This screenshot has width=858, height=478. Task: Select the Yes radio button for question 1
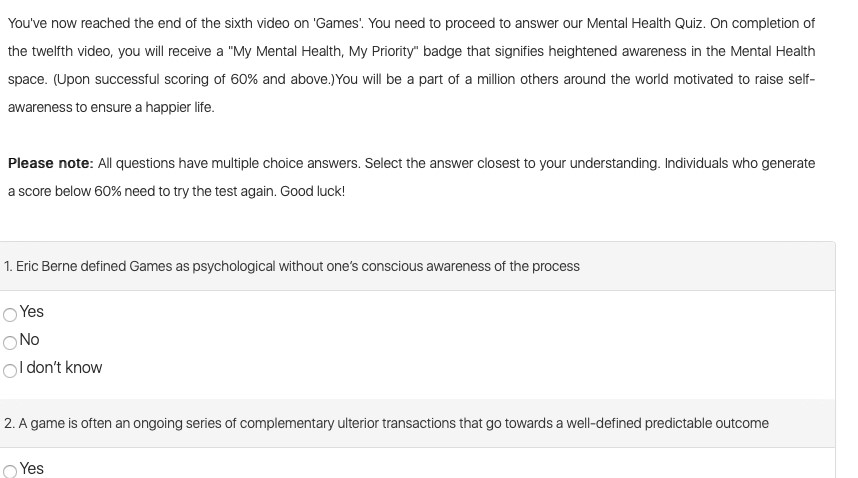click(10, 314)
